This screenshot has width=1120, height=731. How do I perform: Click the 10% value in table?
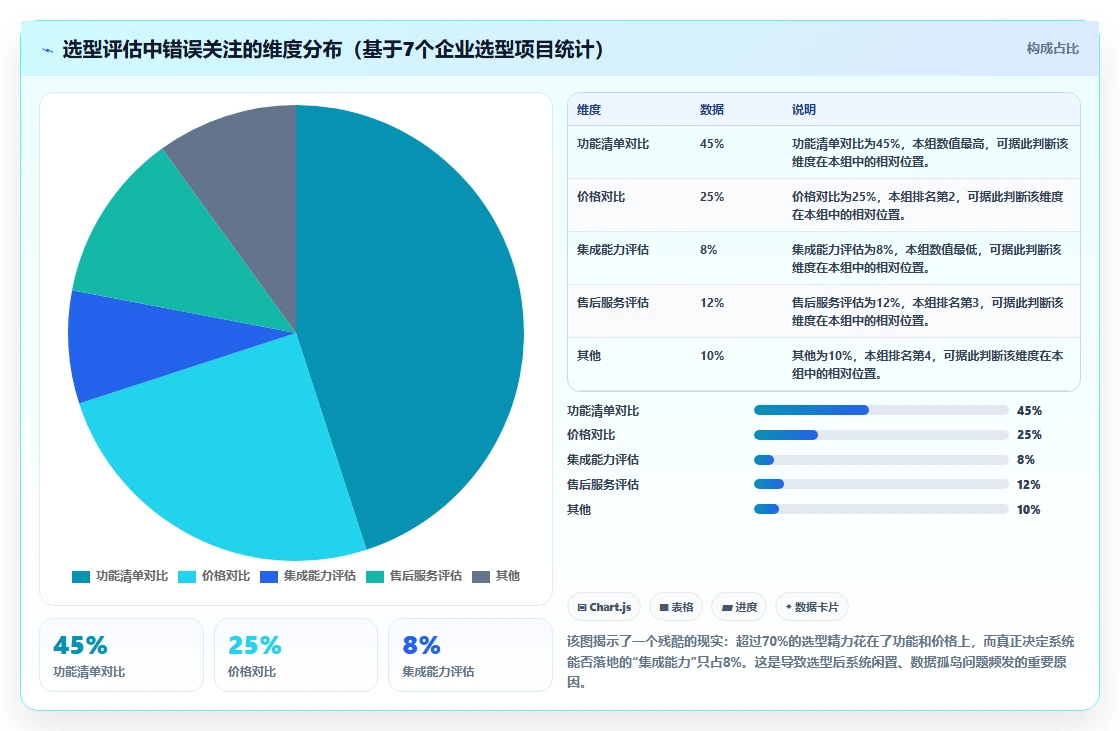[x=712, y=355]
